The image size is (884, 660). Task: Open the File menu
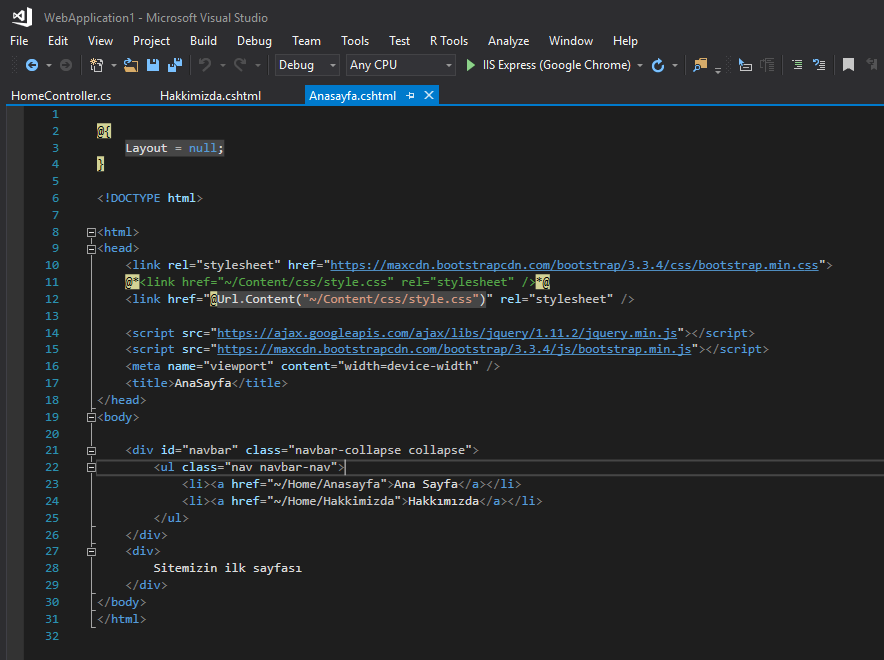pos(19,41)
